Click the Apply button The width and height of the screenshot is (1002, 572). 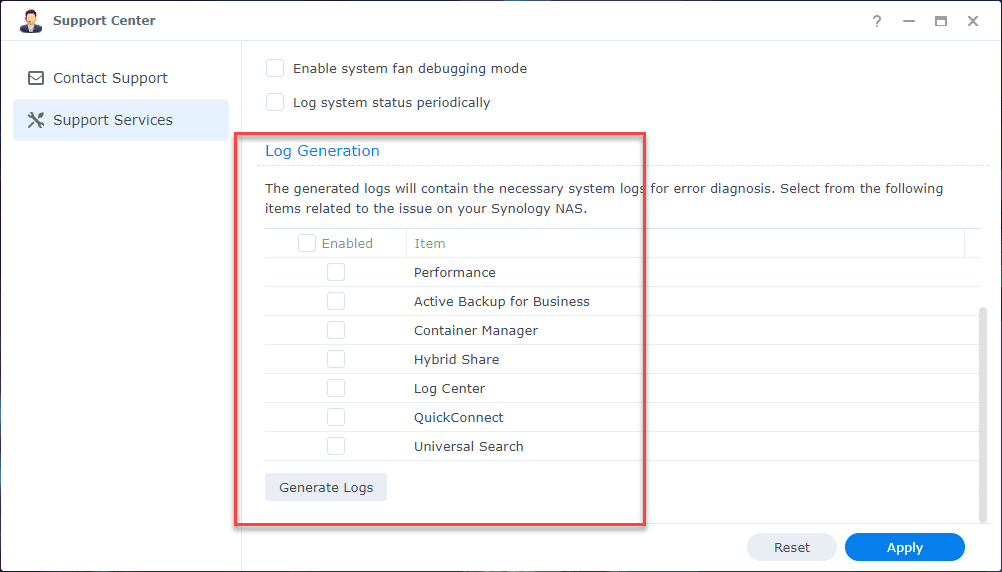904,547
